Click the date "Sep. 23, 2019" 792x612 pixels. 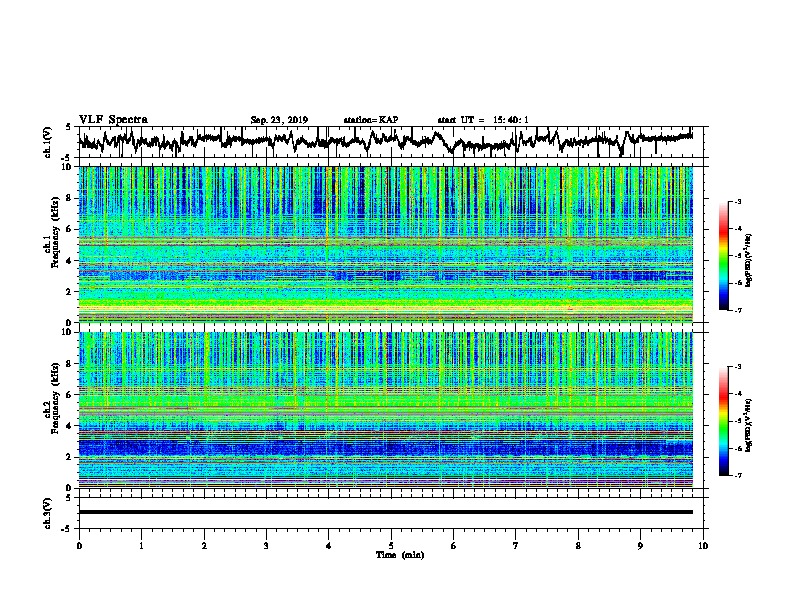(279, 120)
